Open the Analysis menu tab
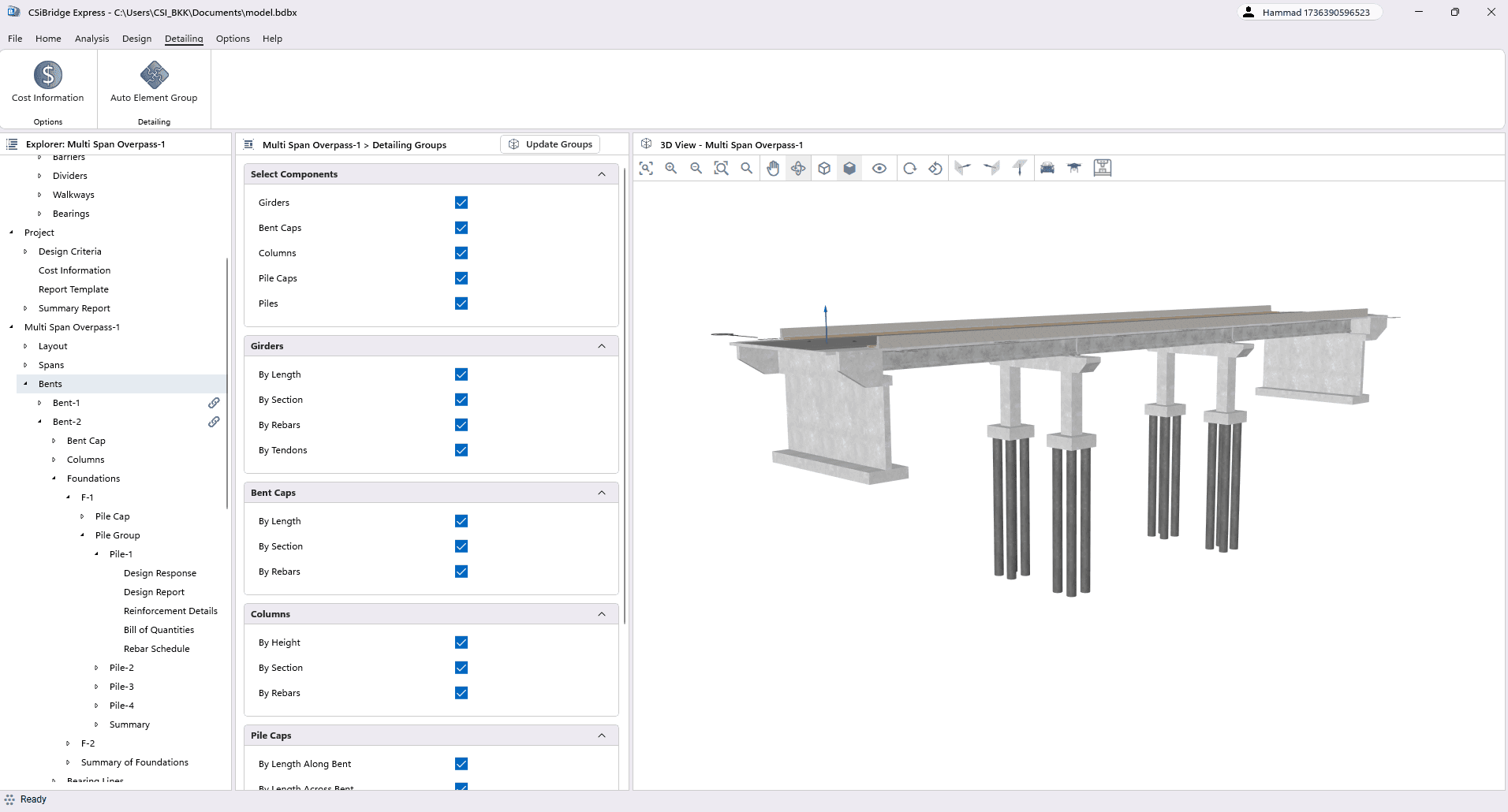 (91, 39)
